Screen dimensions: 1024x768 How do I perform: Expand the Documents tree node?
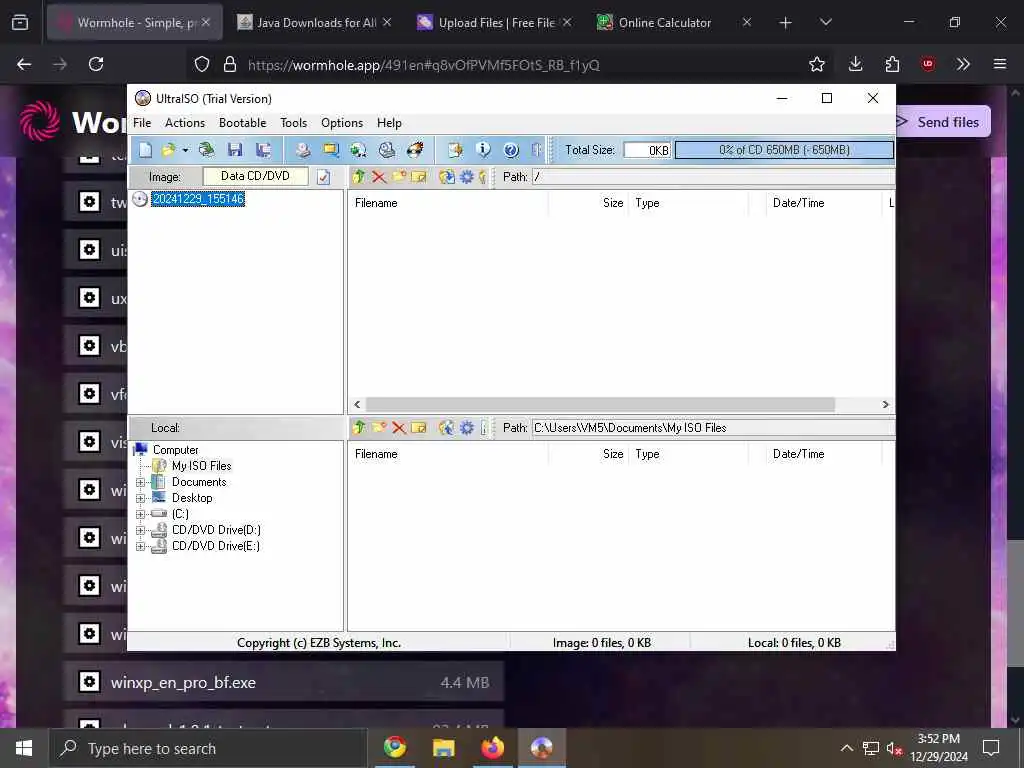140,483
